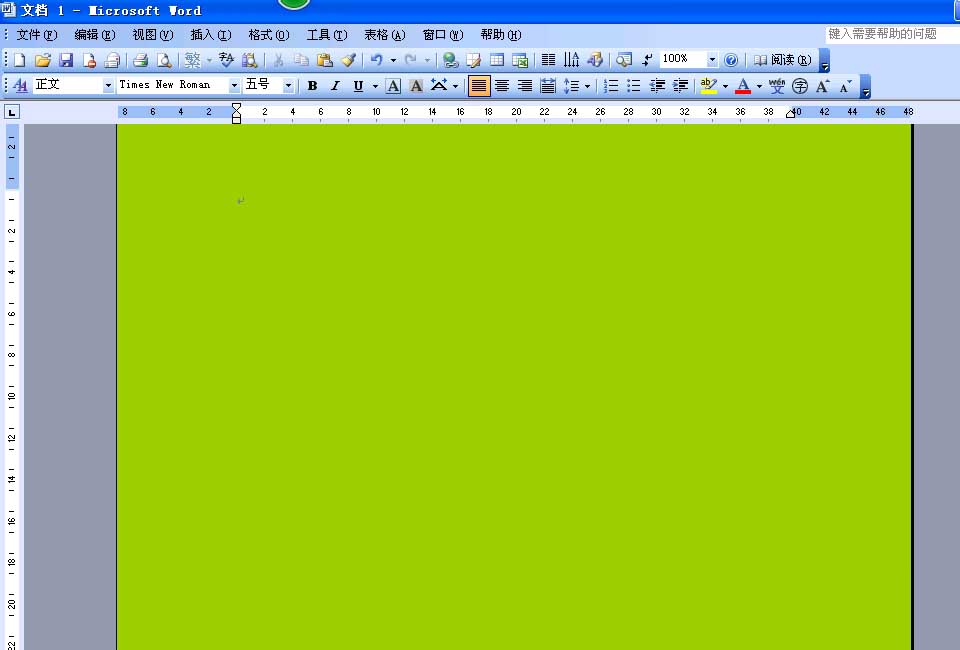Toggle character shading A button
The width and height of the screenshot is (960, 650).
pyautogui.click(x=416, y=86)
